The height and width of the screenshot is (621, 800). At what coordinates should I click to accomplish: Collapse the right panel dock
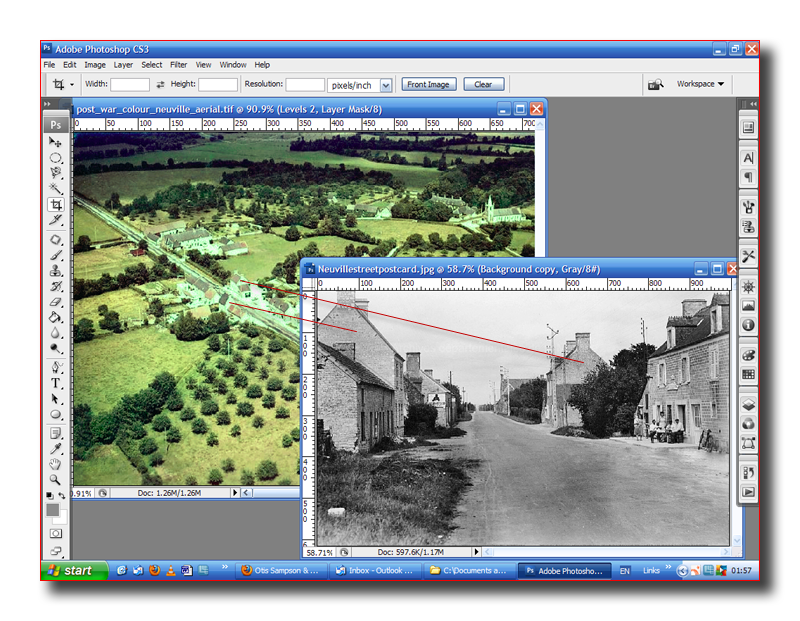[753, 104]
